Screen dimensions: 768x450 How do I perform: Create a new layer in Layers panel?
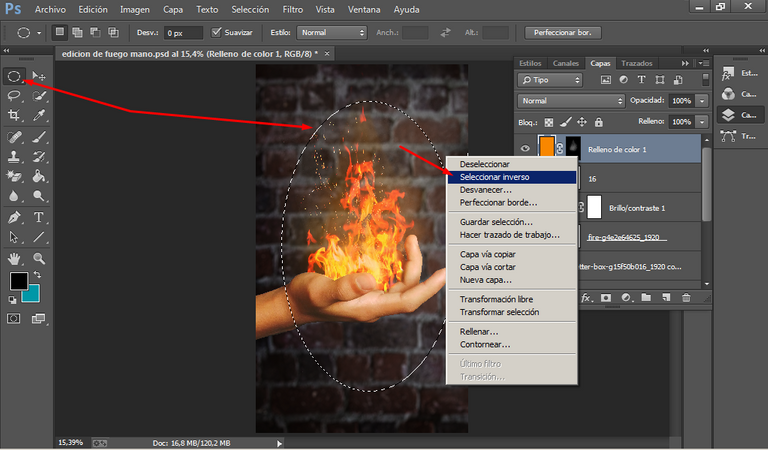click(x=666, y=297)
